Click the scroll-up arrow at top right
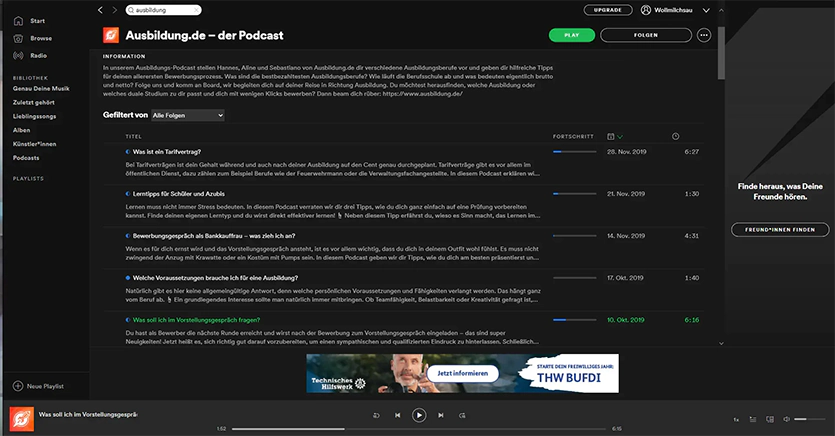The width and height of the screenshot is (835, 436). [x=721, y=10]
